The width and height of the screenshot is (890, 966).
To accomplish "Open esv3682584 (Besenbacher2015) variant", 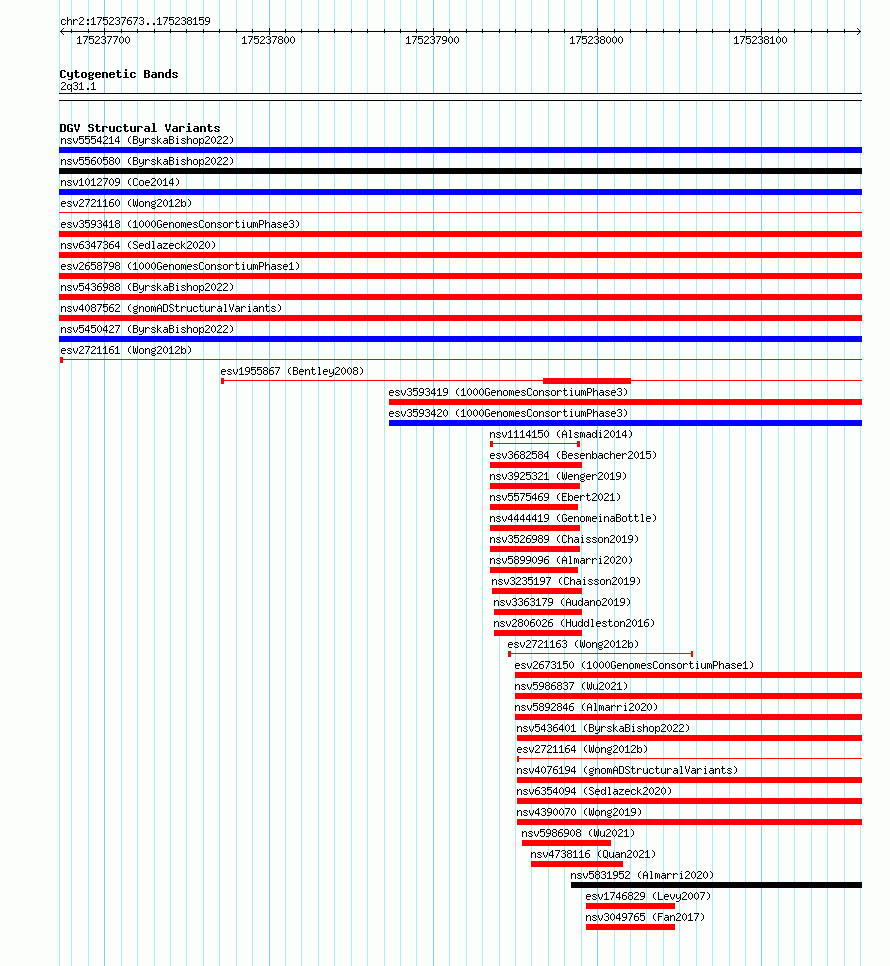I will [x=573, y=455].
